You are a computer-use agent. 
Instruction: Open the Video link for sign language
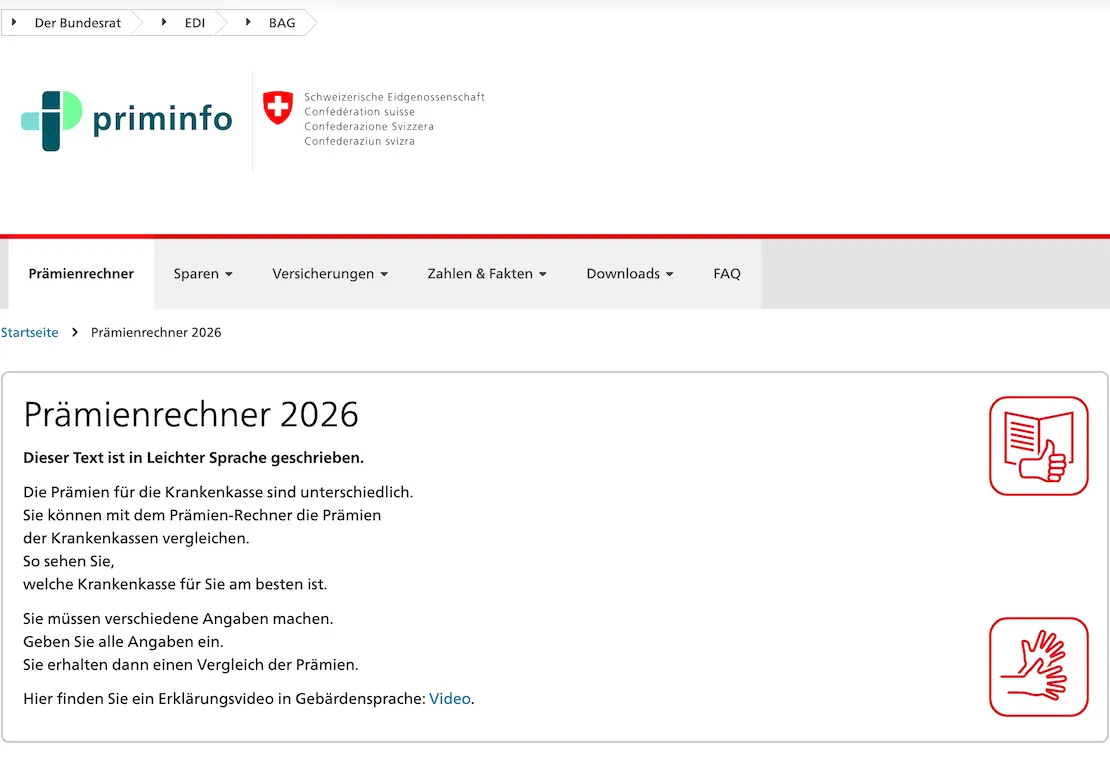(x=449, y=699)
